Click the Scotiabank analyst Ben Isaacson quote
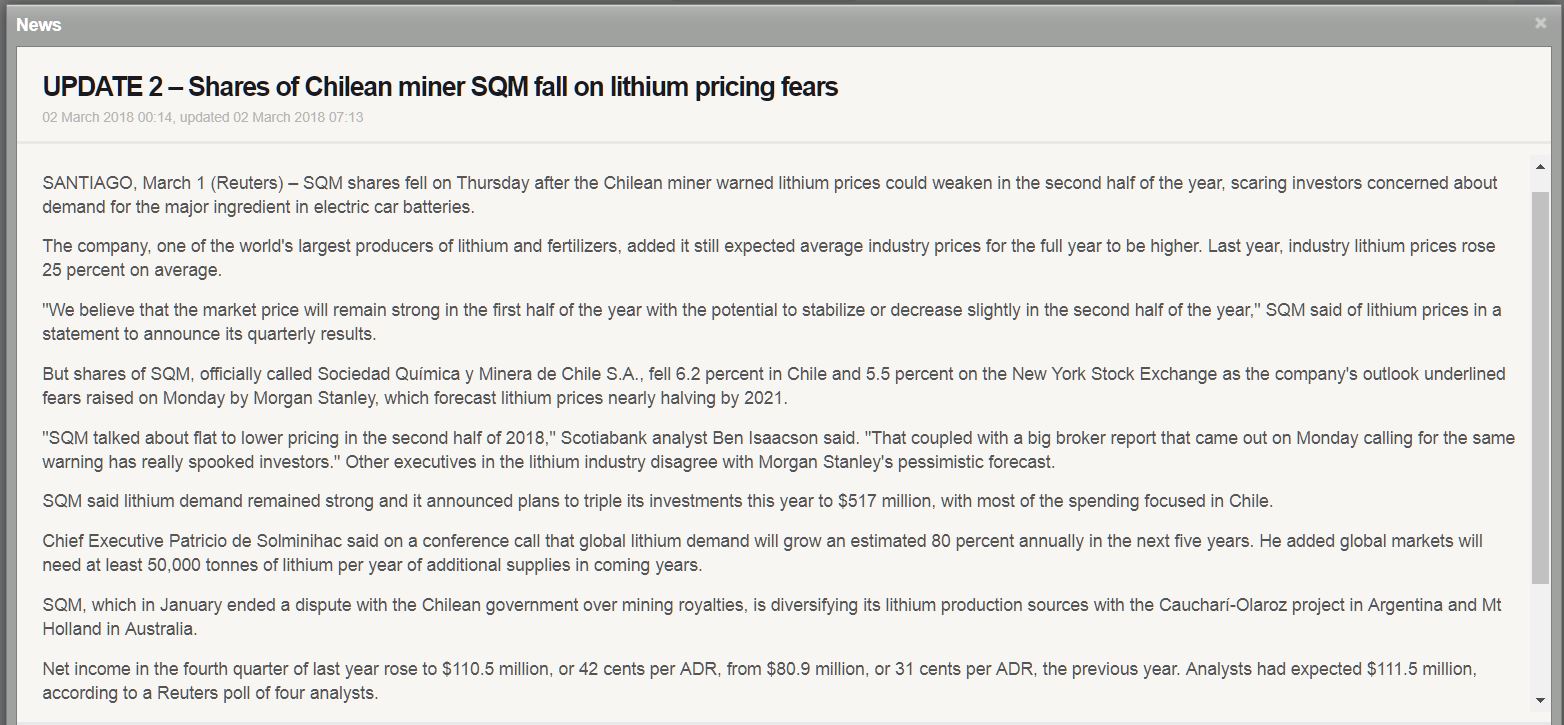 [778, 450]
